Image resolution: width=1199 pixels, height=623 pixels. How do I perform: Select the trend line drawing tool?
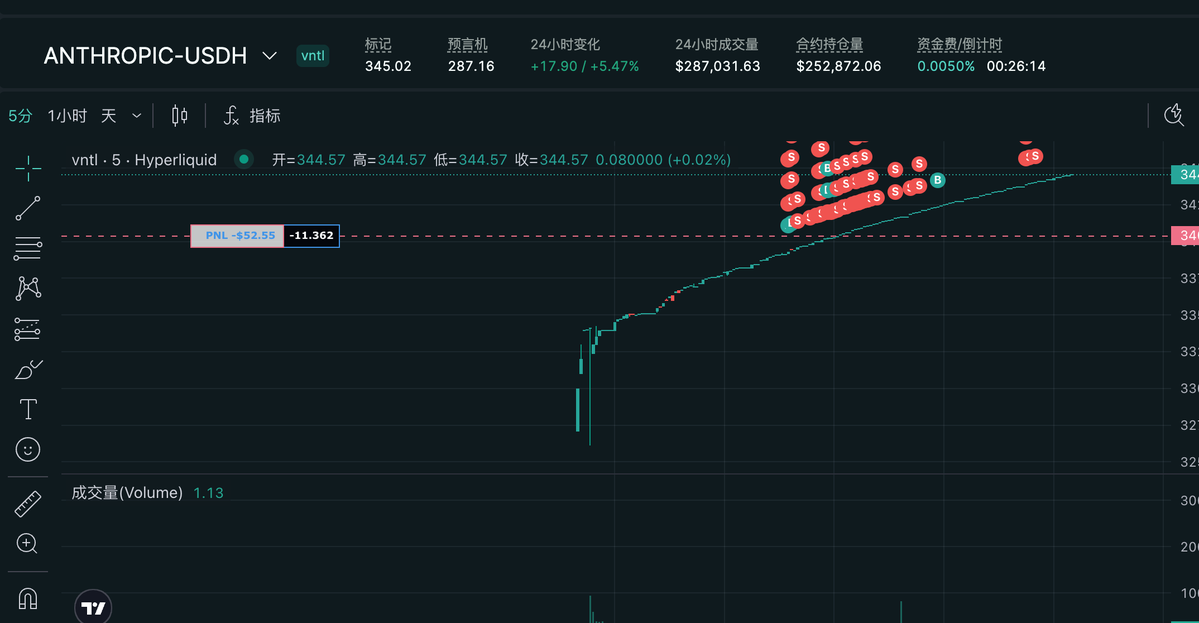(28, 208)
